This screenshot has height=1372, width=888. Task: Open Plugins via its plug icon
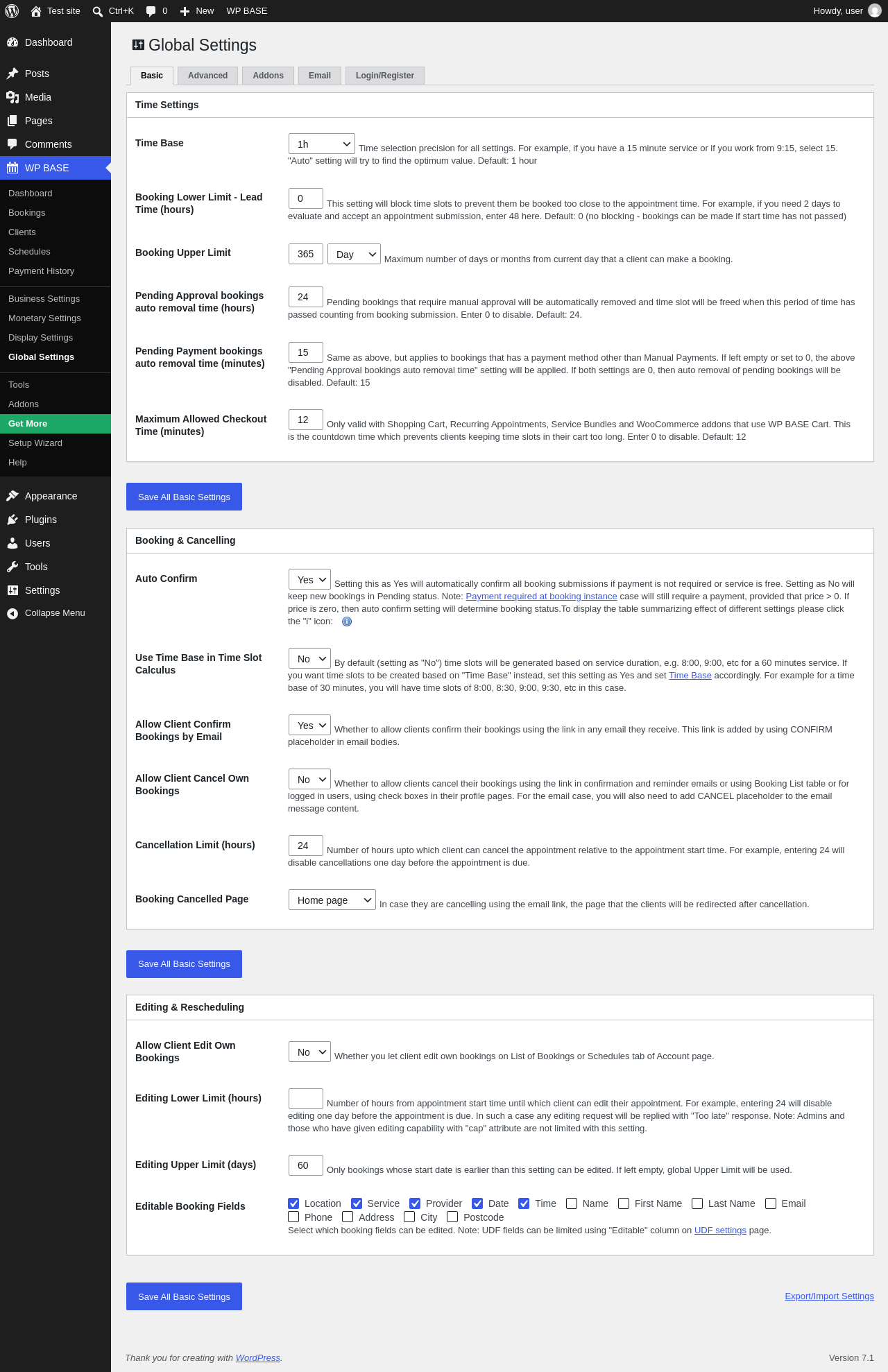pyautogui.click(x=12, y=520)
